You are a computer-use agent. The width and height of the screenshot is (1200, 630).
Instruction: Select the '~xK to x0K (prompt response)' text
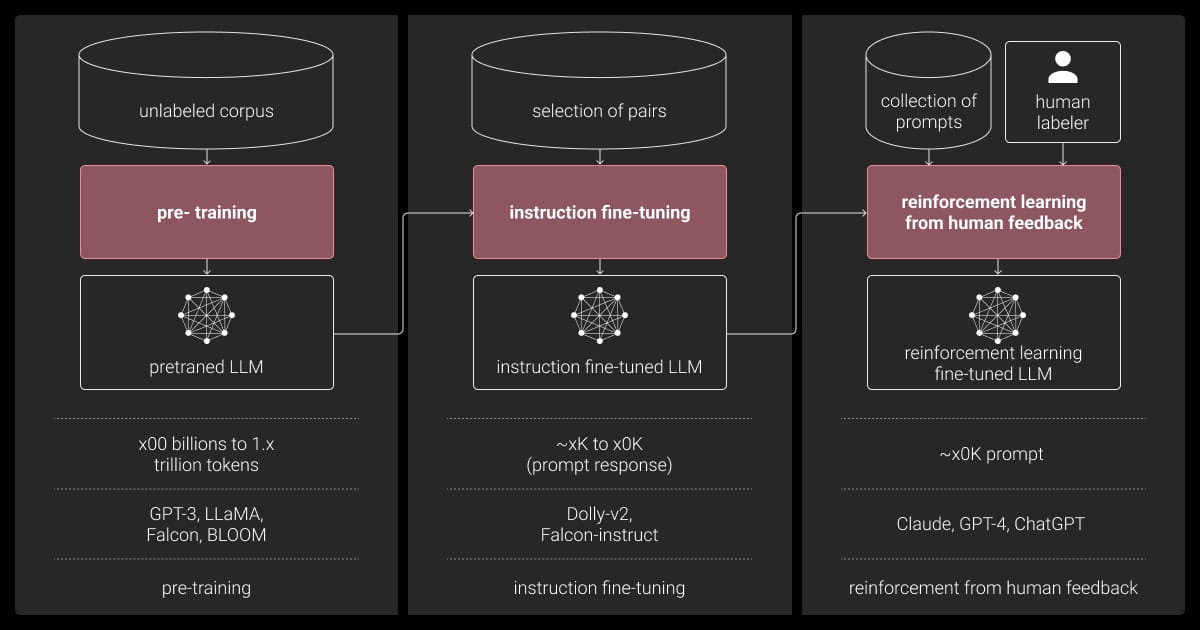click(x=599, y=454)
